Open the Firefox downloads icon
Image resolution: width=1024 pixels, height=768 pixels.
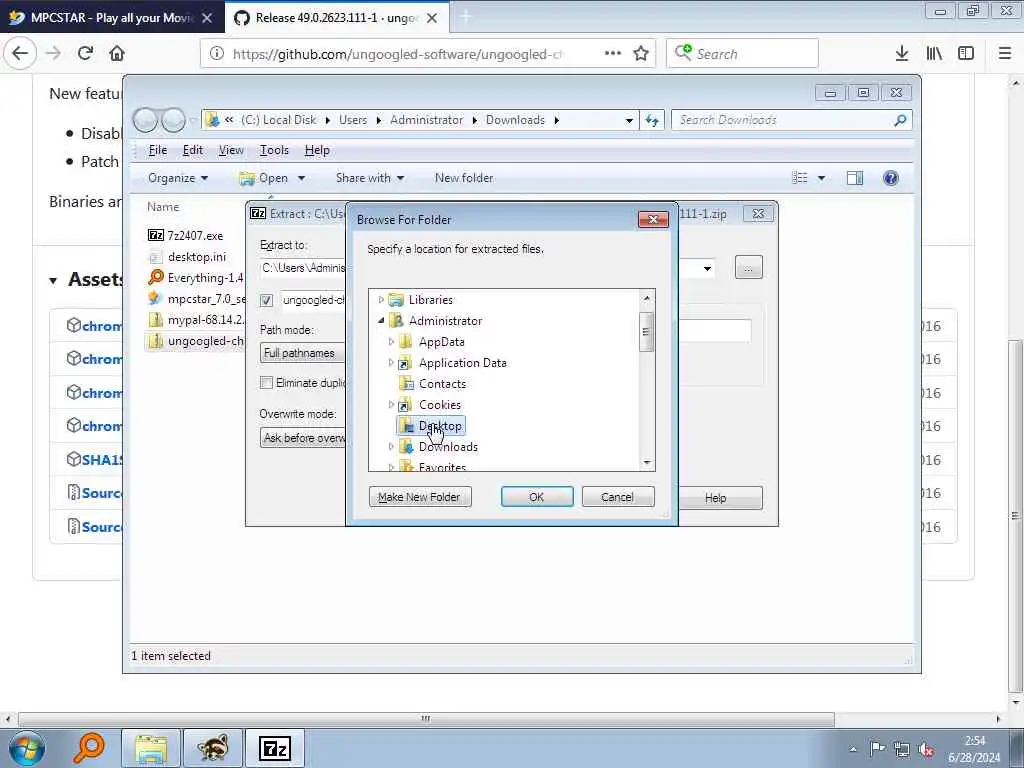(x=902, y=54)
